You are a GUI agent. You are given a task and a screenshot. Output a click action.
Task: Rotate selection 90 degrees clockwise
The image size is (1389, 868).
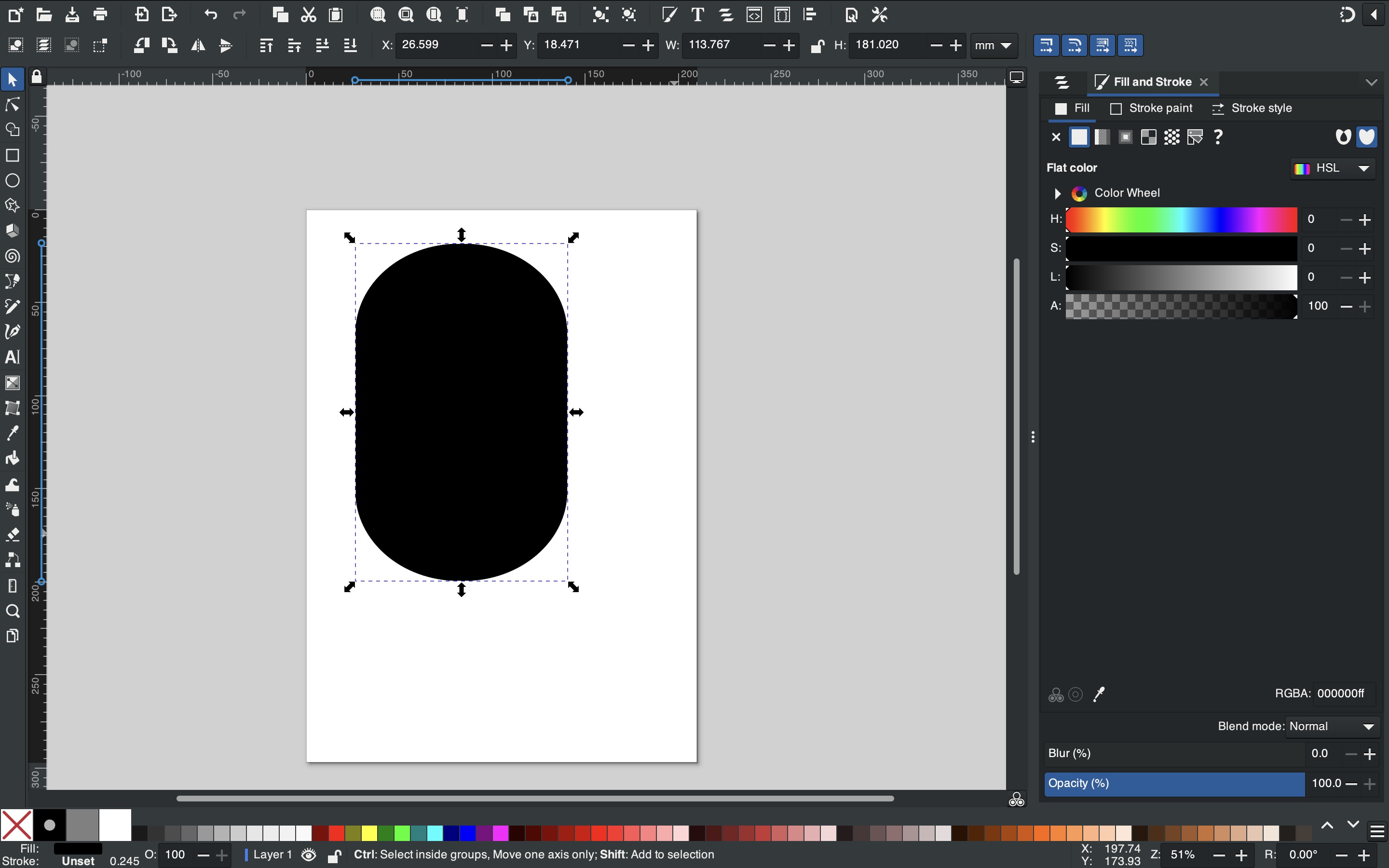coord(169,45)
